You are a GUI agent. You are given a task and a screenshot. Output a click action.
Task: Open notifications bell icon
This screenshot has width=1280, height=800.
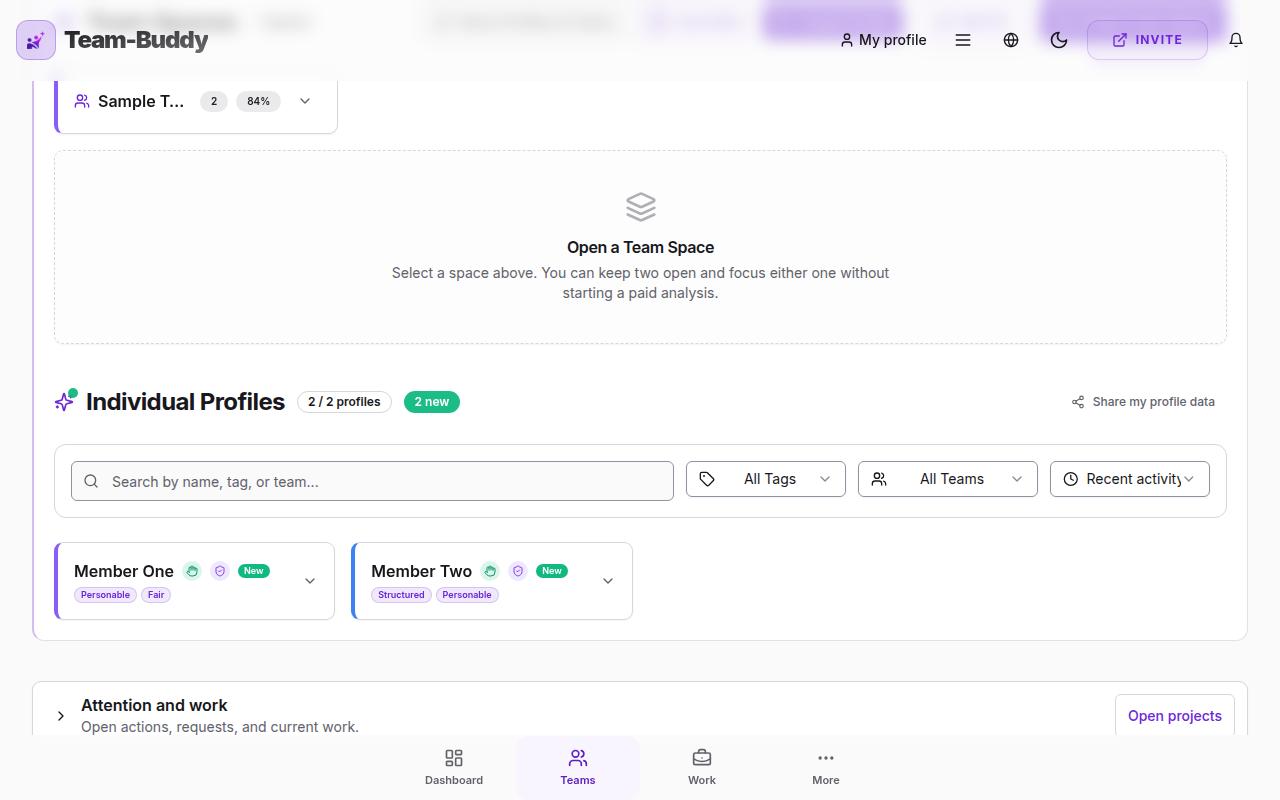click(x=1236, y=40)
